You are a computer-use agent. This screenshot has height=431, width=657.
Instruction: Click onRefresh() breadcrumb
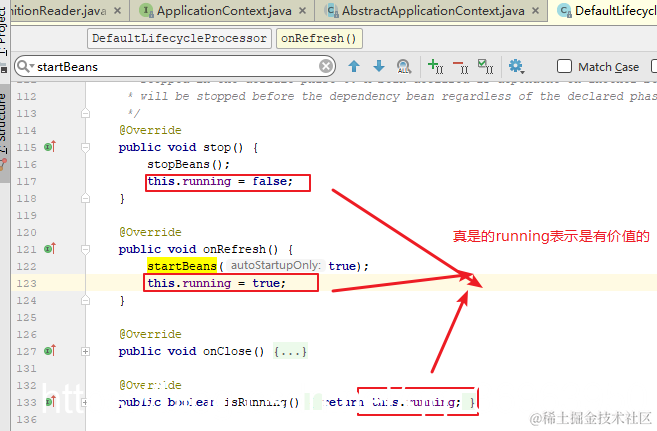coord(319,39)
